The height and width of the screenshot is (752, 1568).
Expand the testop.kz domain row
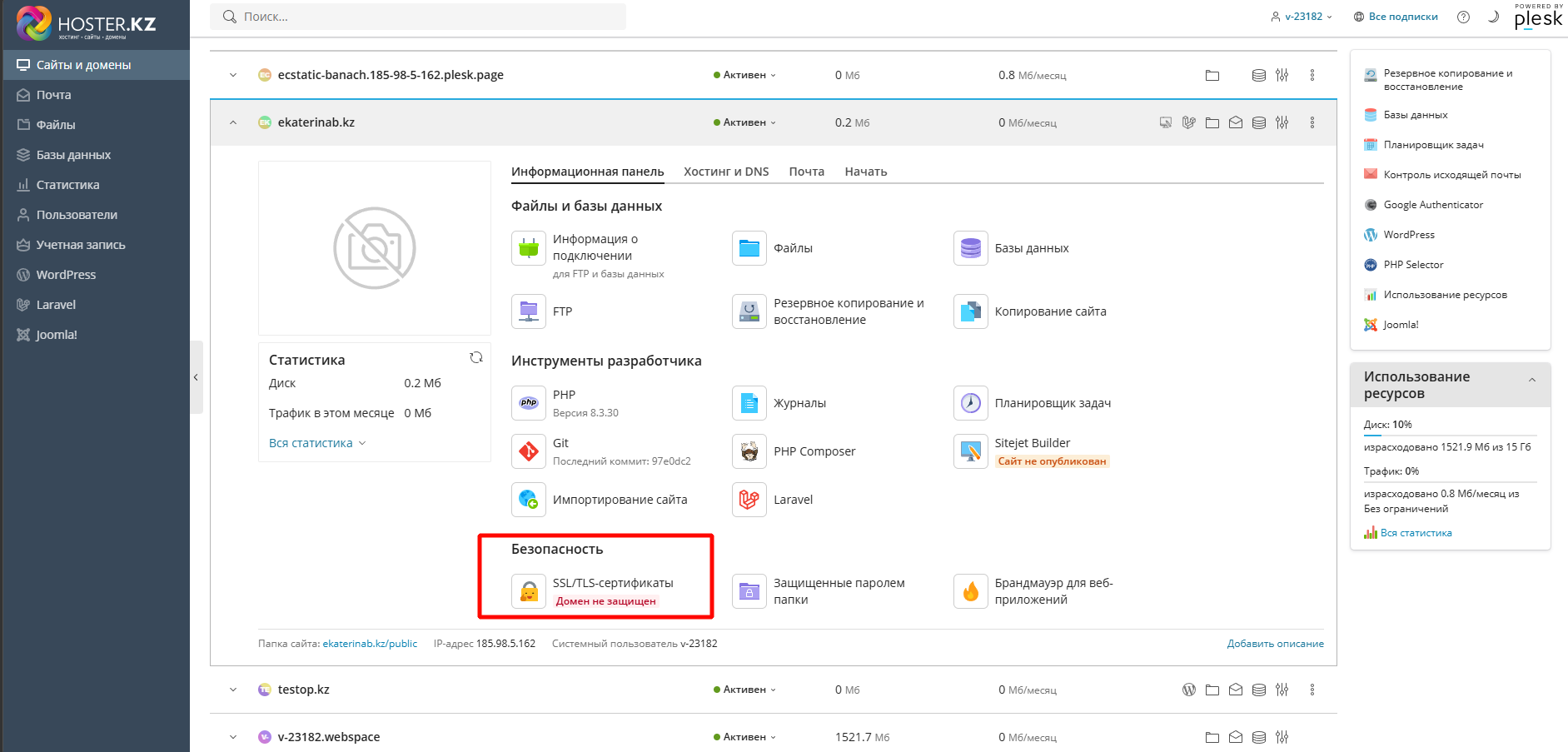coord(233,690)
